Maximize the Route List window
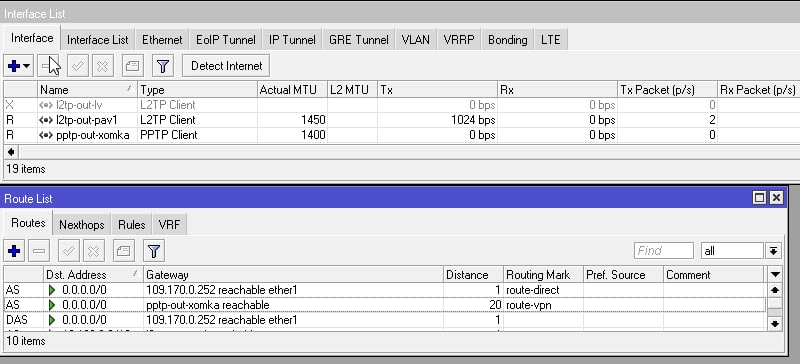The width and height of the screenshot is (800, 364). pos(759,198)
